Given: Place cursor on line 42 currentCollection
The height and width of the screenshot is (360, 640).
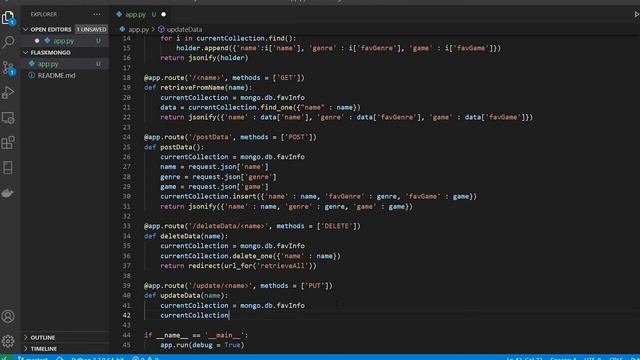Looking at the screenshot, I should click(194, 315).
